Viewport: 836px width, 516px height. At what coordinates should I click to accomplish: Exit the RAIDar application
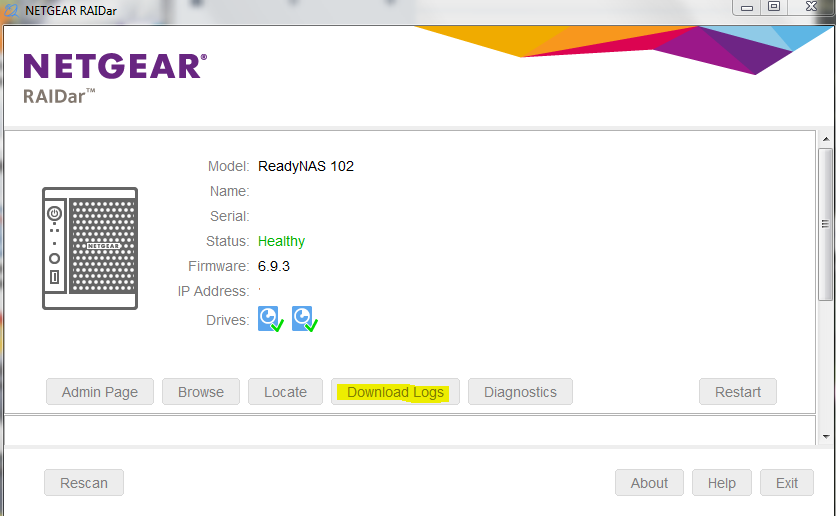pyautogui.click(x=787, y=482)
